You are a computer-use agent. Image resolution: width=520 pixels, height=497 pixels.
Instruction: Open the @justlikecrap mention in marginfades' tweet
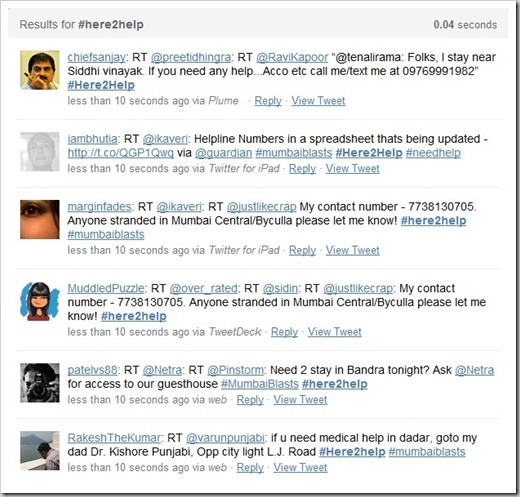[261, 207]
